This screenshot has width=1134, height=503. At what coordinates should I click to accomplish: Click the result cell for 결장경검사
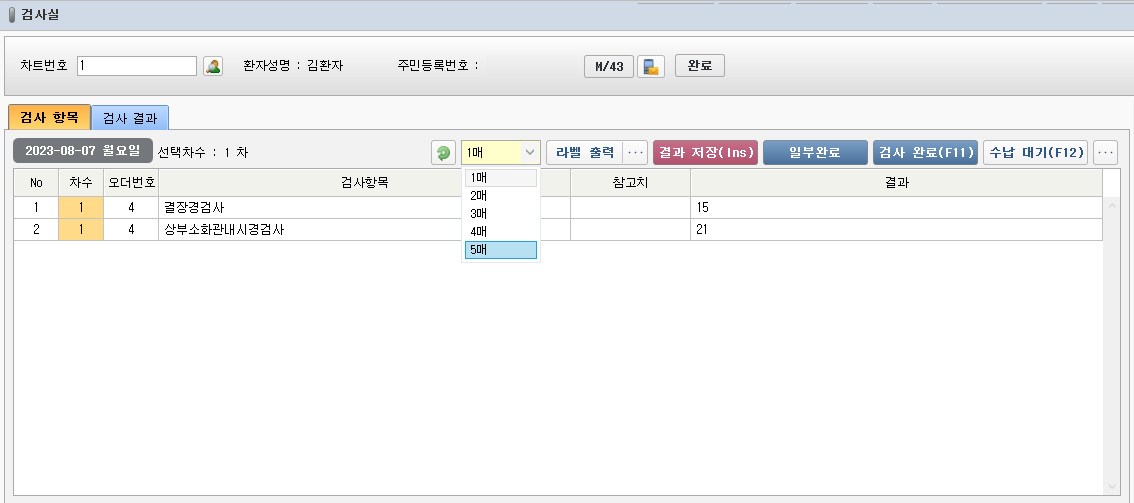point(895,208)
